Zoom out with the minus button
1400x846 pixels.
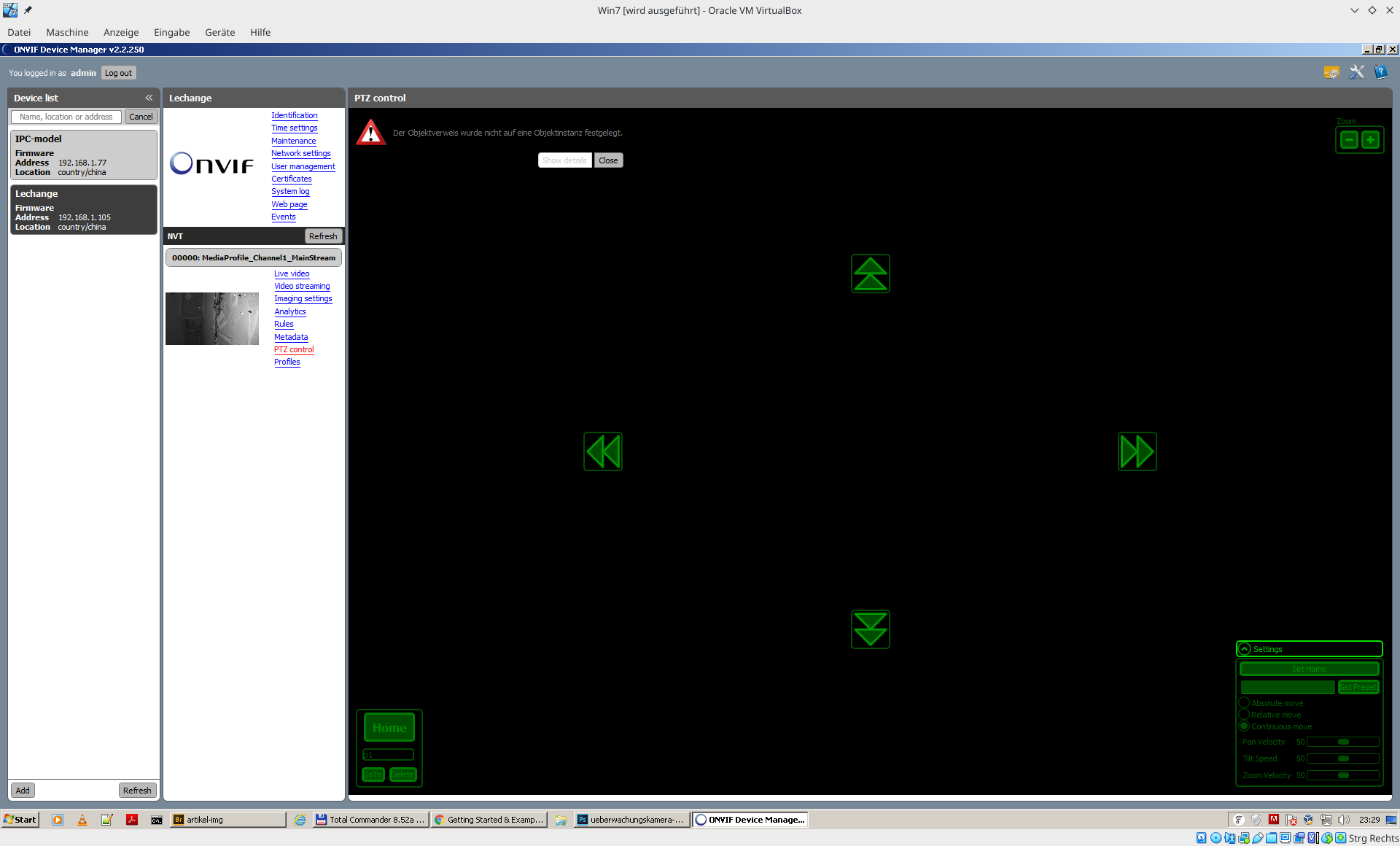pos(1349,139)
